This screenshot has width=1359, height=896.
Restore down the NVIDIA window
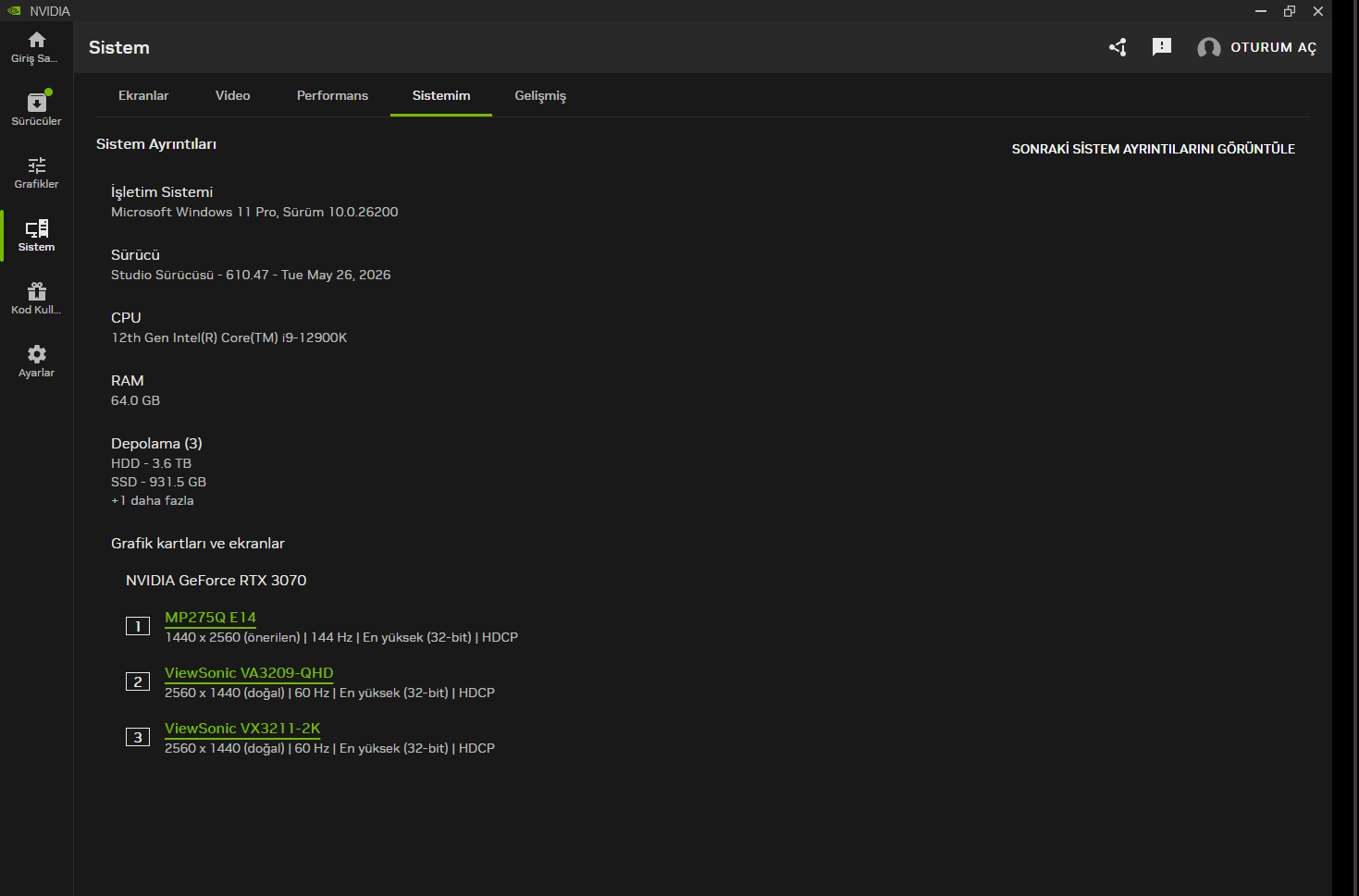[1290, 11]
